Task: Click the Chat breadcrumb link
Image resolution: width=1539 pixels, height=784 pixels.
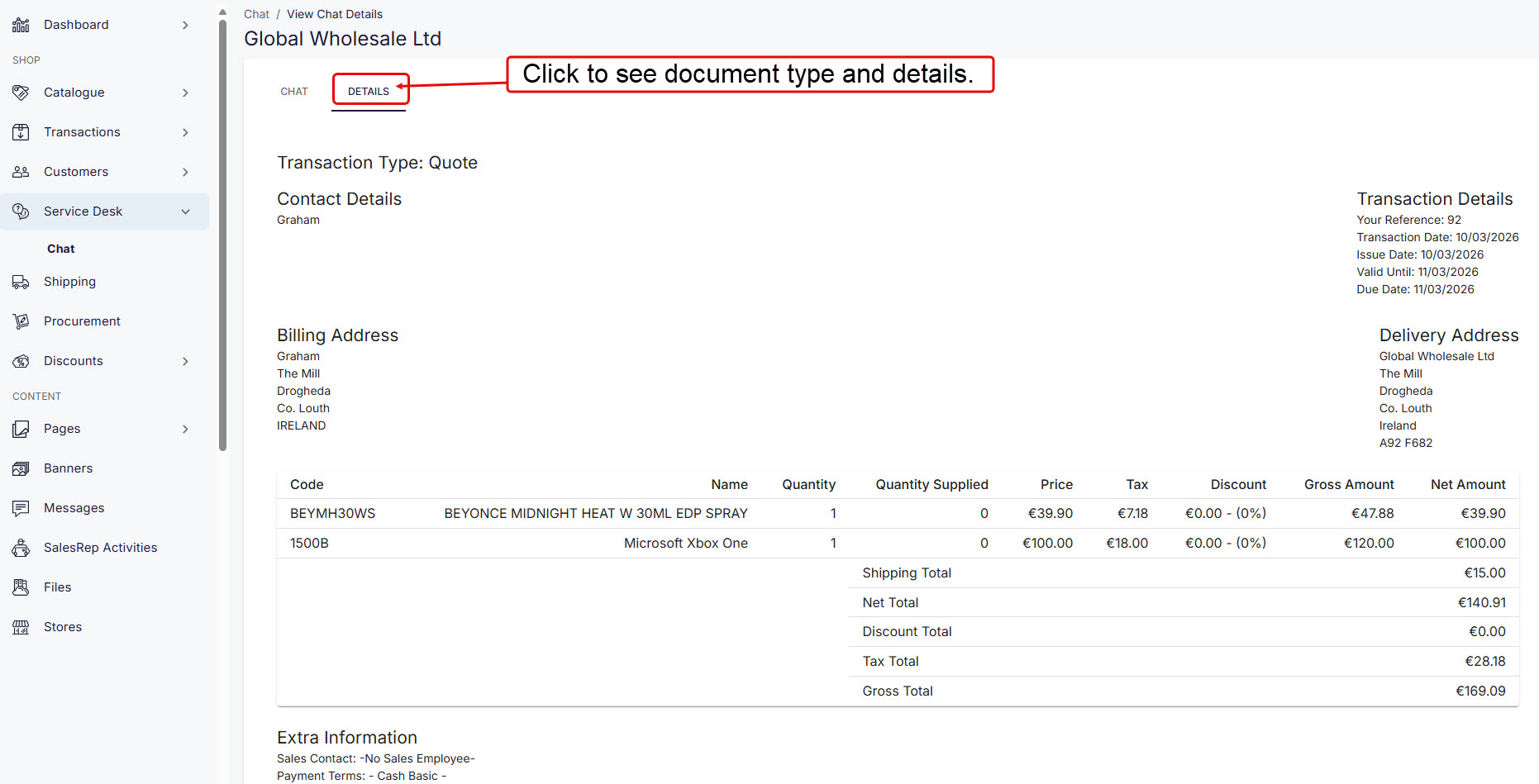Action: [256, 14]
